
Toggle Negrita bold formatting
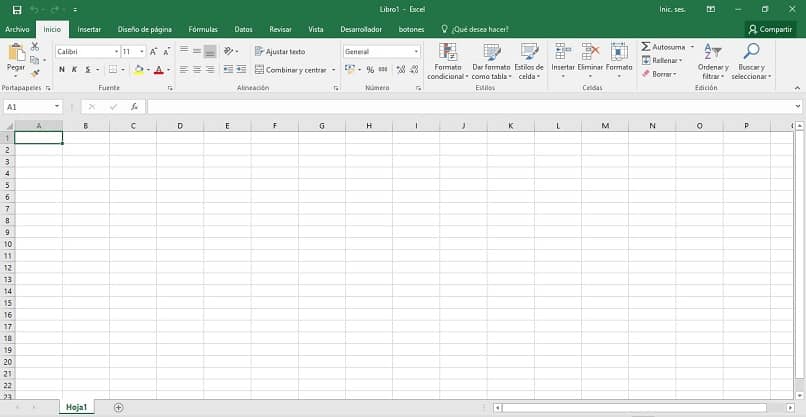click(62, 69)
